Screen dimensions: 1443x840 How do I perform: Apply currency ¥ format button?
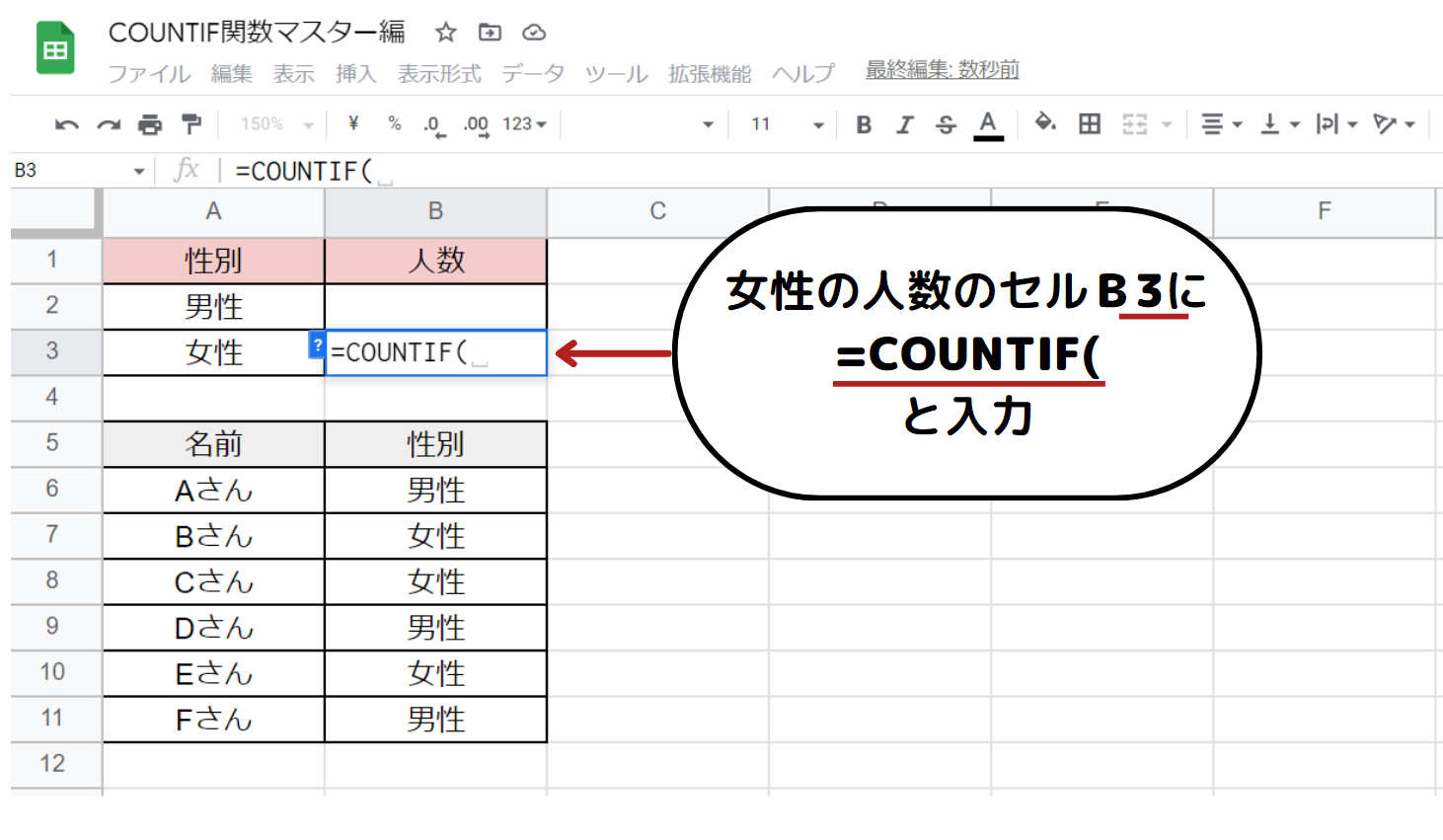[353, 124]
